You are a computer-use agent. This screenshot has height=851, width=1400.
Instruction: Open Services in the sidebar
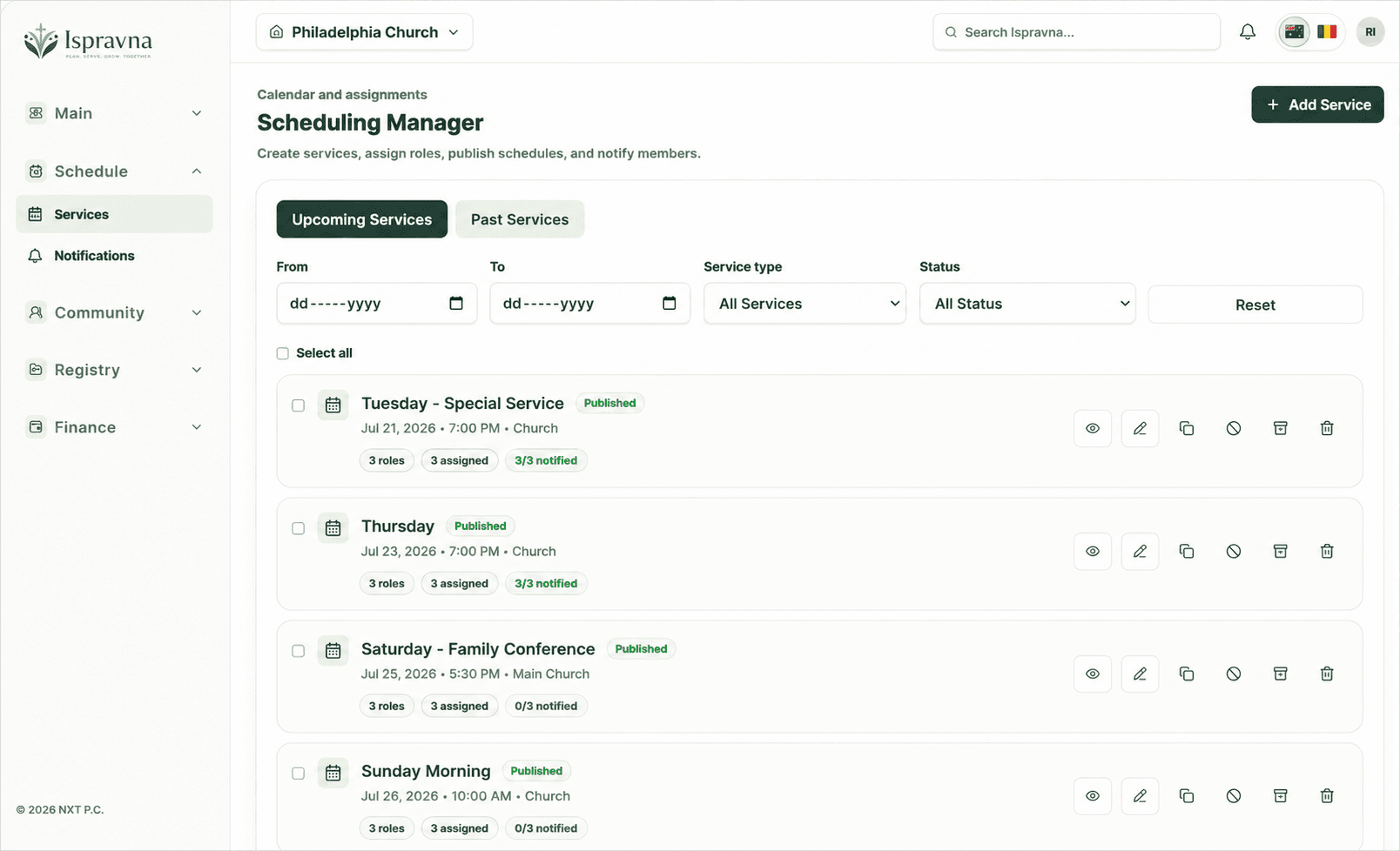(x=114, y=214)
